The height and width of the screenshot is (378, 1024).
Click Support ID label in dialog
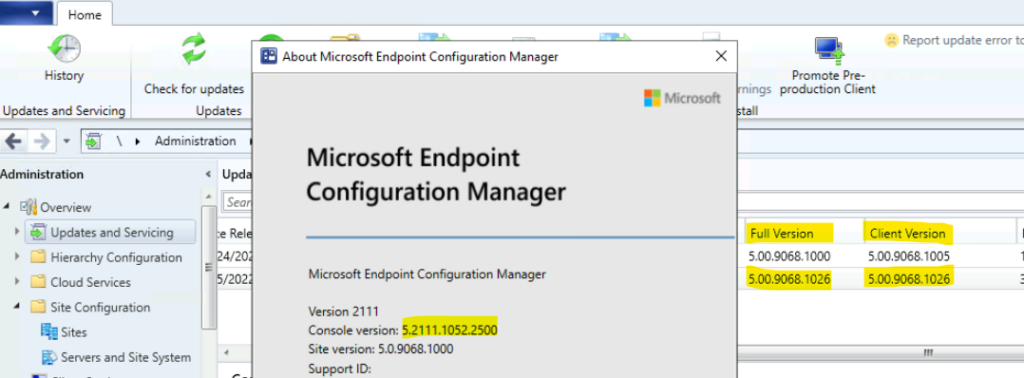tap(340, 368)
